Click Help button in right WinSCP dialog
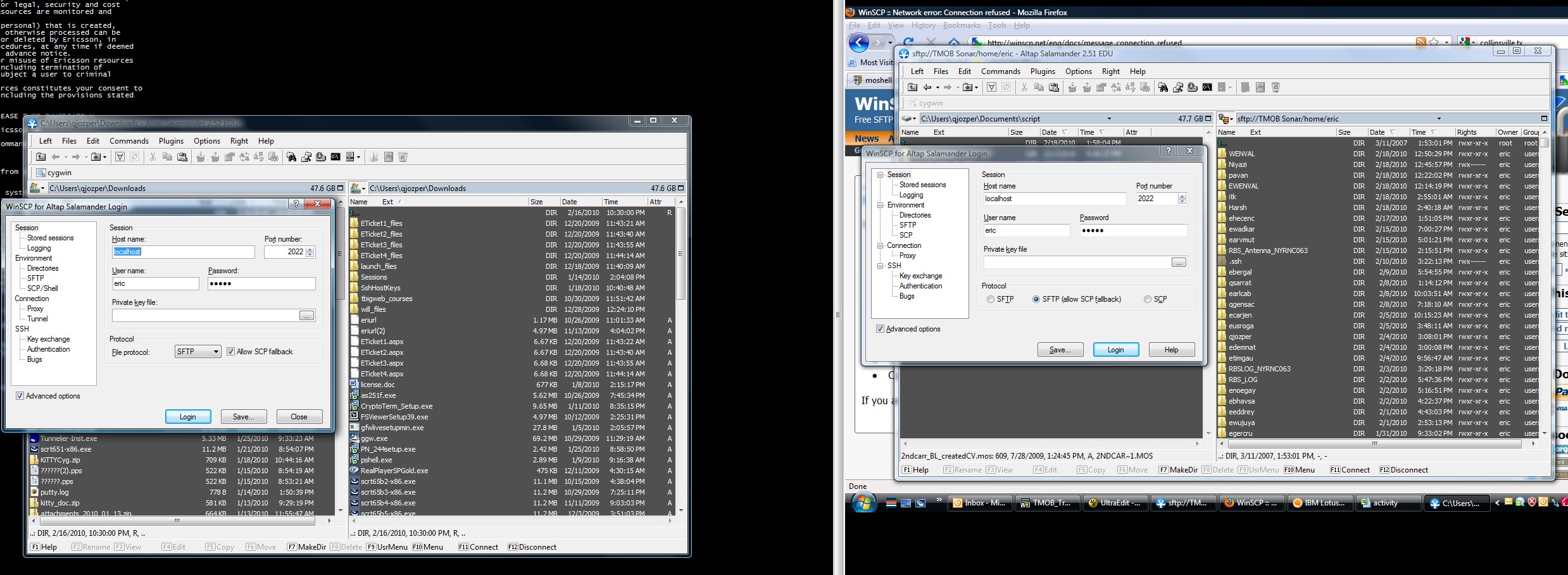 tap(1172, 350)
